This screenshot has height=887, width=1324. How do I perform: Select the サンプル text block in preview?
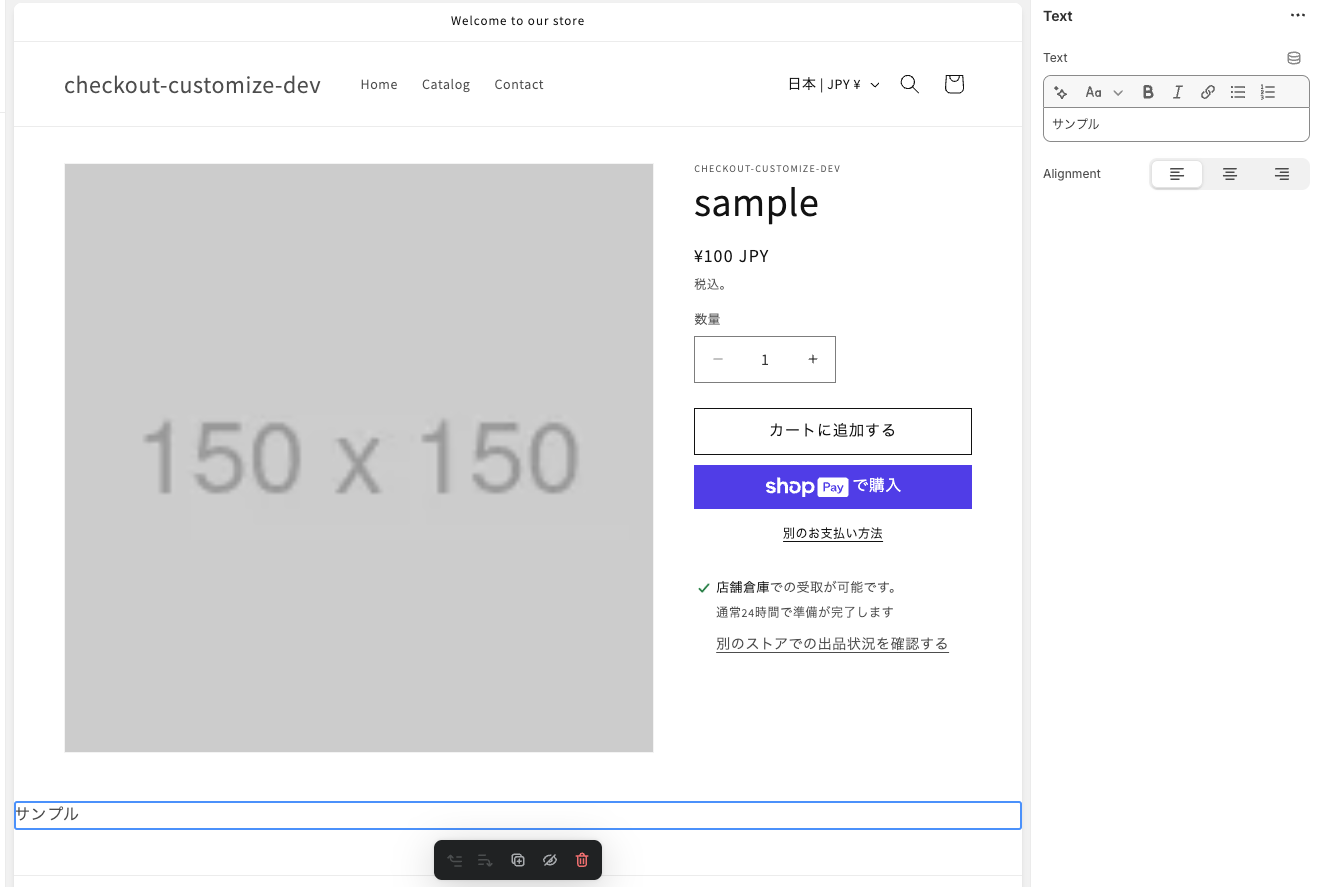518,815
